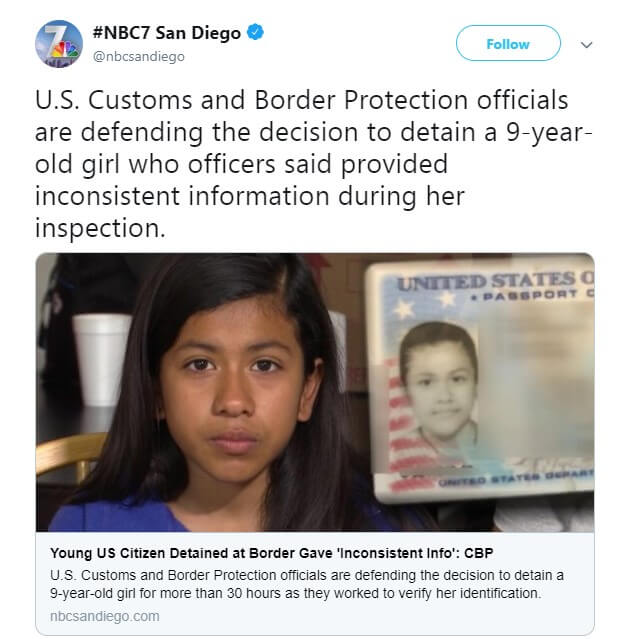Click the blue verified checkmark badge
Screen dimensions: 622x639
256,33
